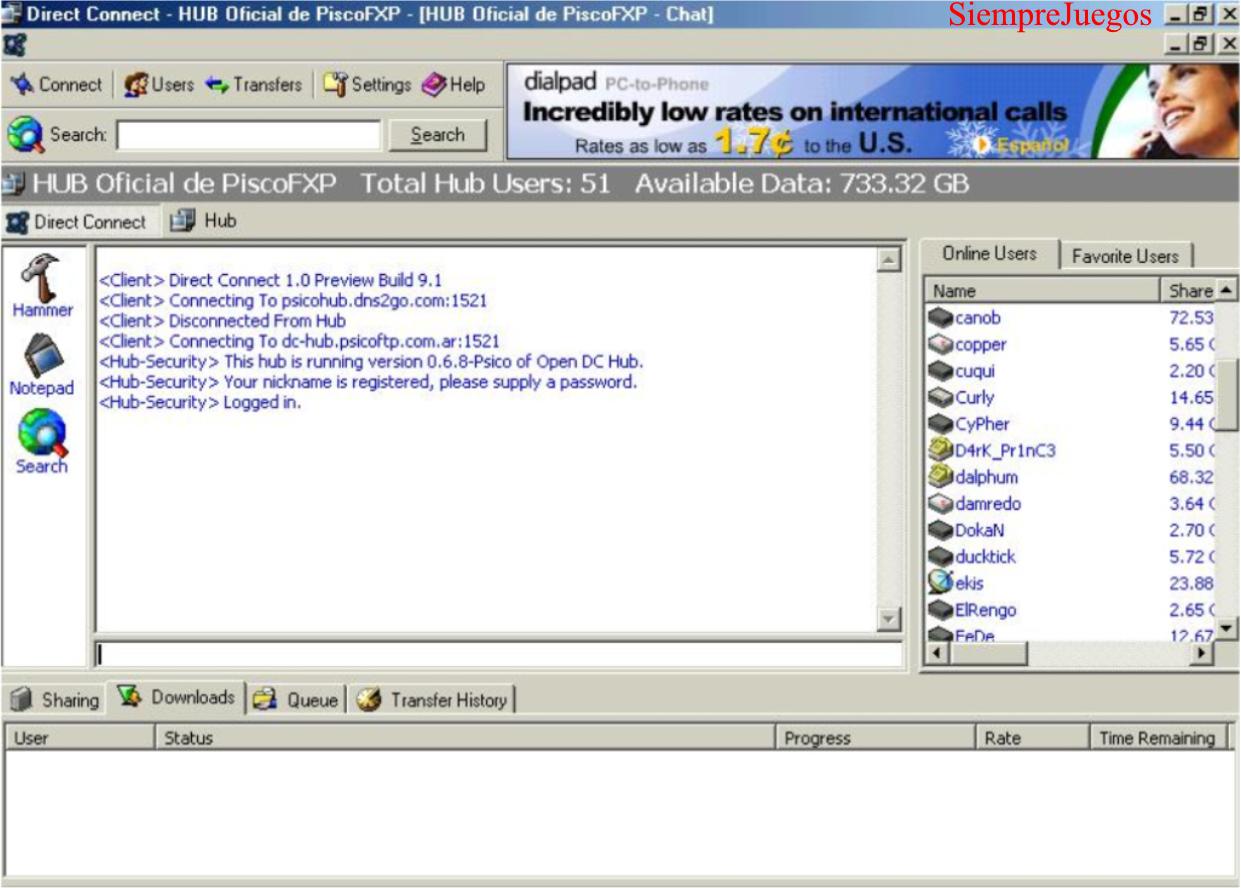Click the connection icon beside copper
The image size is (1241, 888).
[x=940, y=345]
